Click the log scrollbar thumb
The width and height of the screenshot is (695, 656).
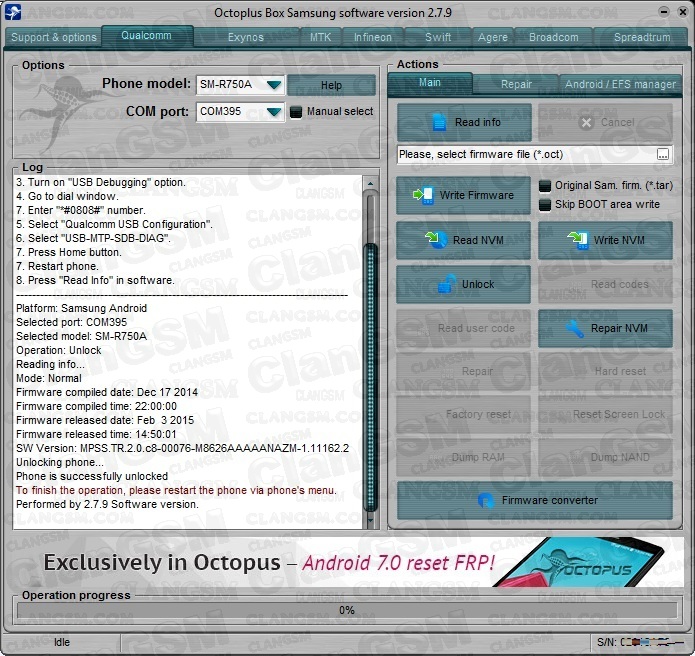click(x=370, y=377)
